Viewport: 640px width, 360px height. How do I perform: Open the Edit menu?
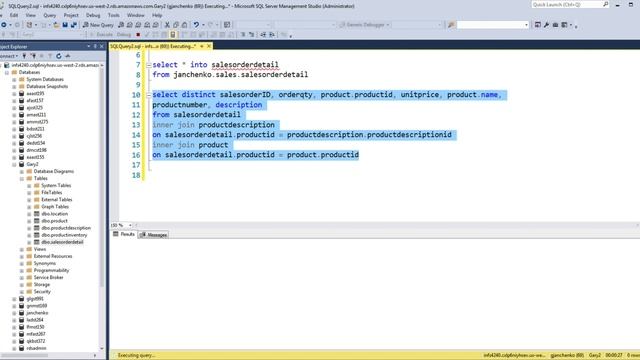[14, 15]
